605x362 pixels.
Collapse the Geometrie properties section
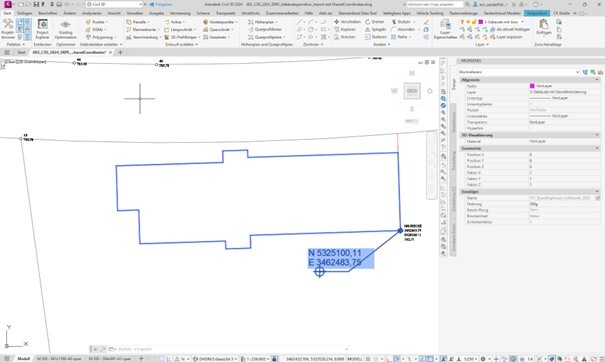(x=597, y=148)
